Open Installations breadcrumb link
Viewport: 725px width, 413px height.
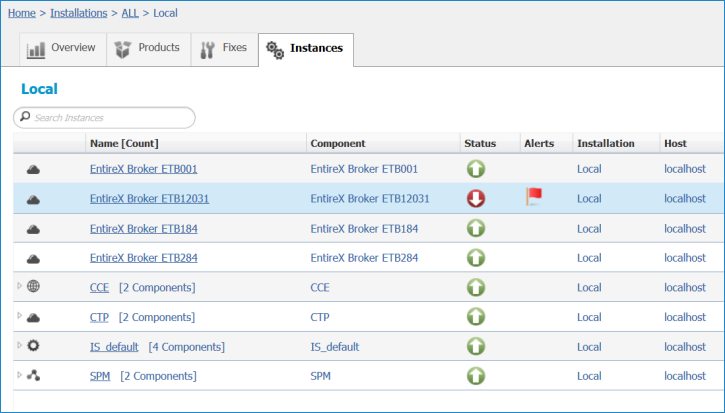[x=79, y=13]
